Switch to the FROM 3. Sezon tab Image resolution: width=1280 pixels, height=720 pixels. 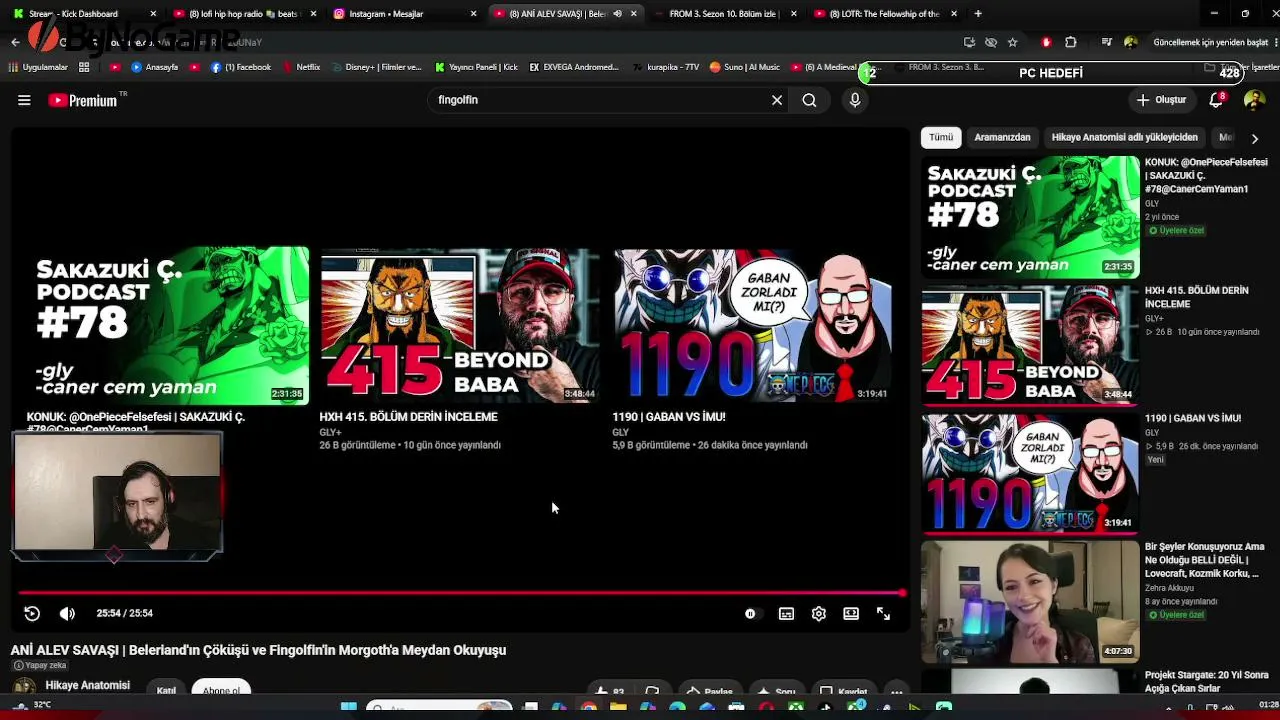point(724,14)
